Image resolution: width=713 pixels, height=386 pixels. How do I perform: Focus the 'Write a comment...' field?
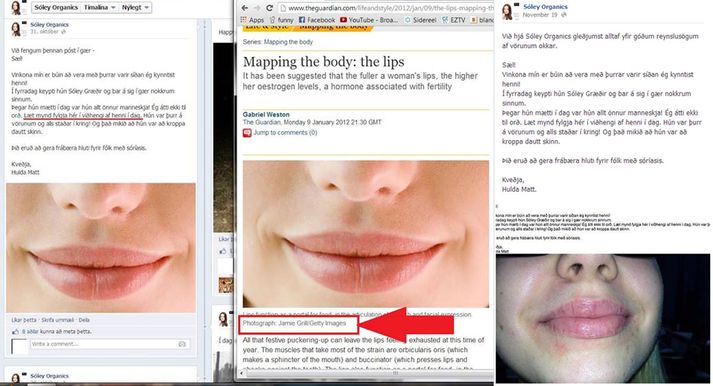pos(109,344)
